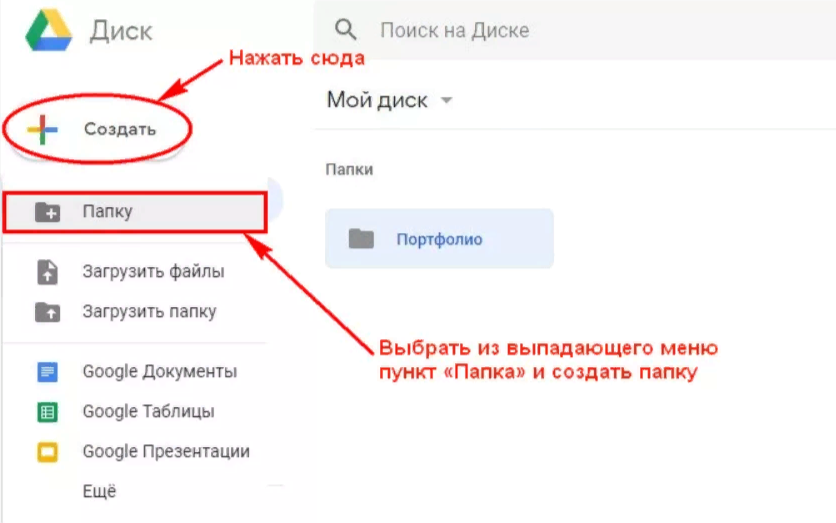The image size is (836, 523).
Task: Click the new folder icon beside Папку
Action: pos(47,212)
